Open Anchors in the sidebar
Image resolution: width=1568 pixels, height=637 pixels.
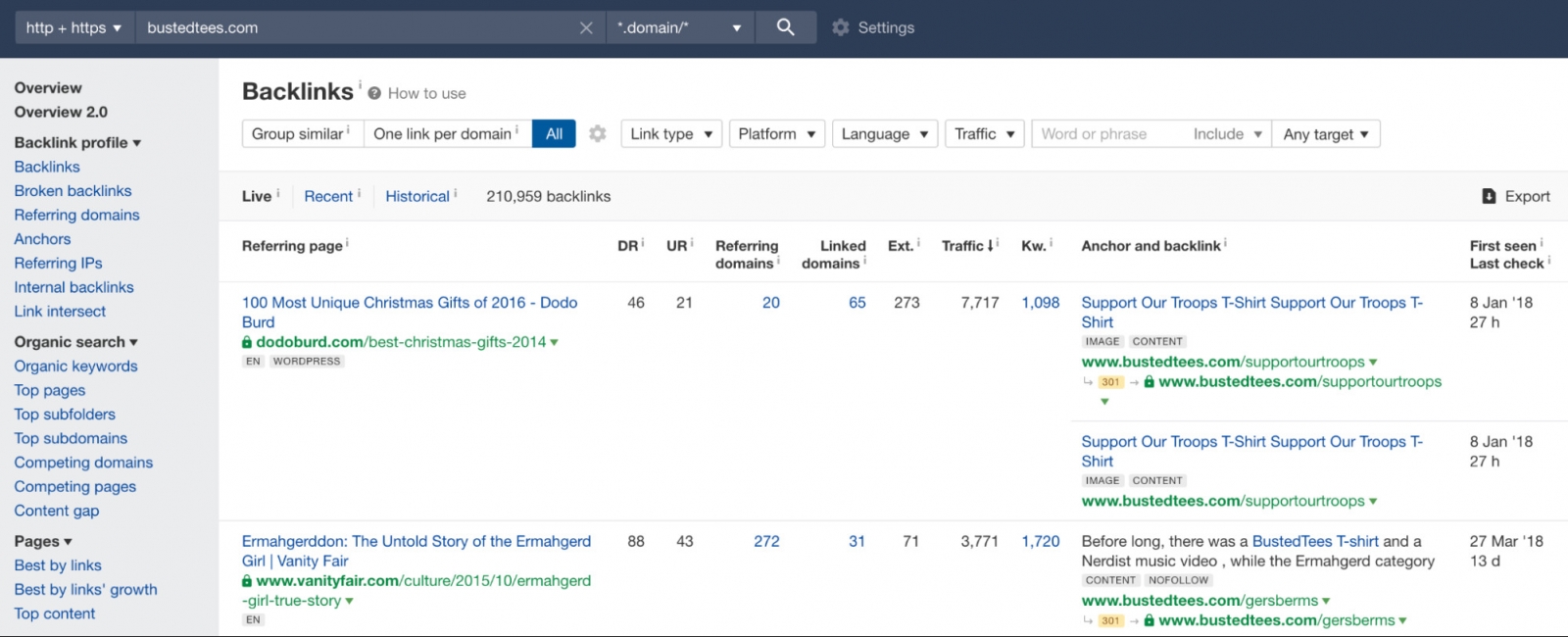42,238
